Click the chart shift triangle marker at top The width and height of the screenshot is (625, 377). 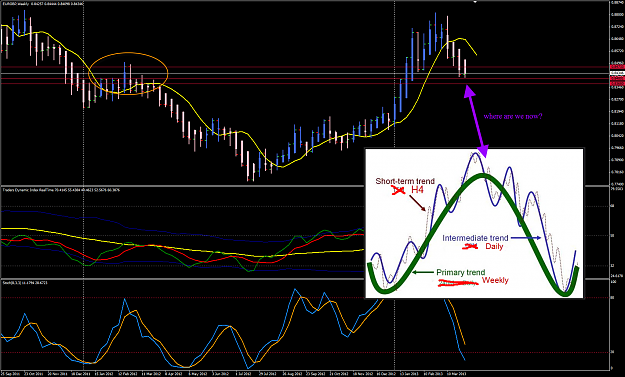(475, 2)
